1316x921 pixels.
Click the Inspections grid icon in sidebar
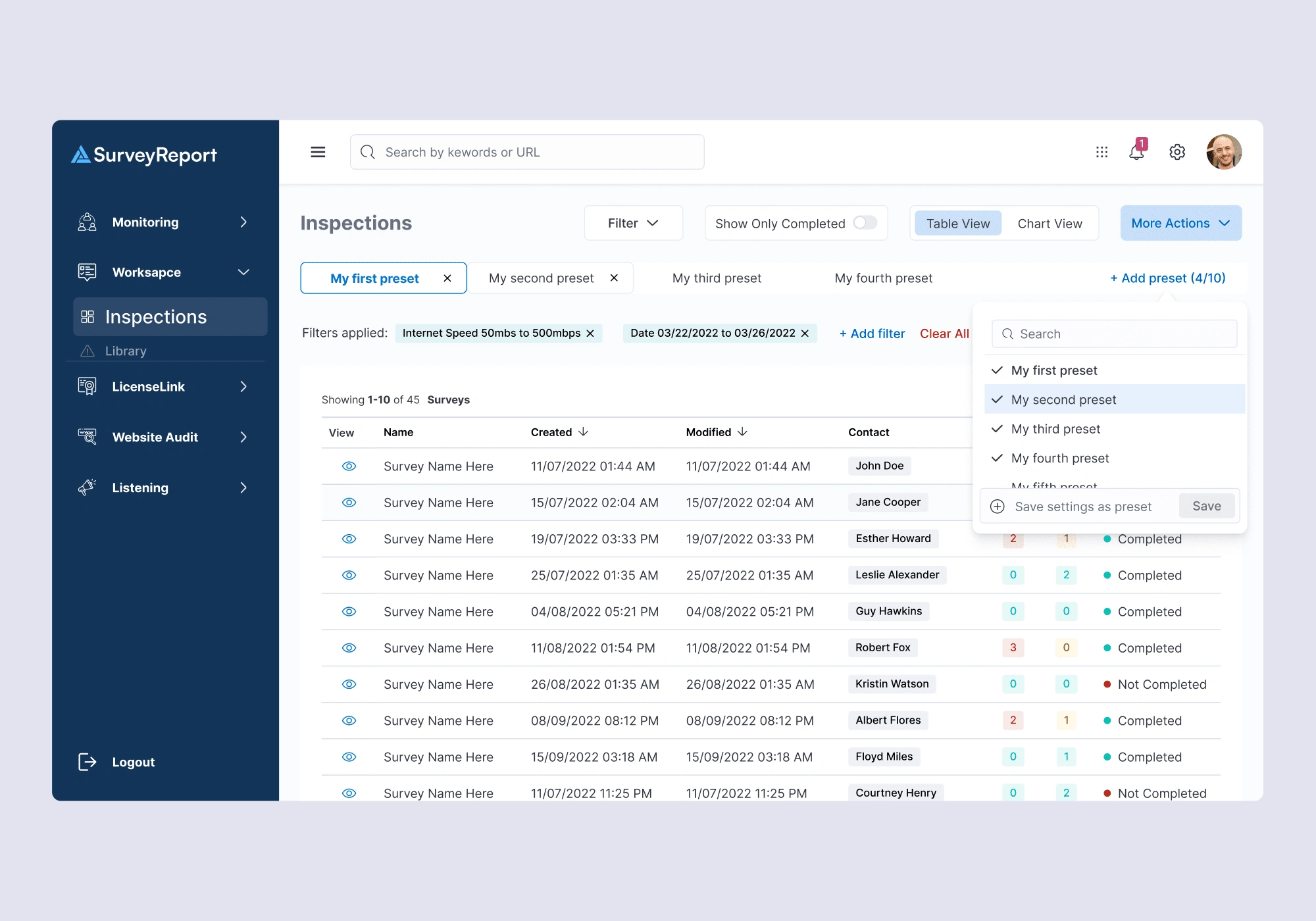click(88, 317)
